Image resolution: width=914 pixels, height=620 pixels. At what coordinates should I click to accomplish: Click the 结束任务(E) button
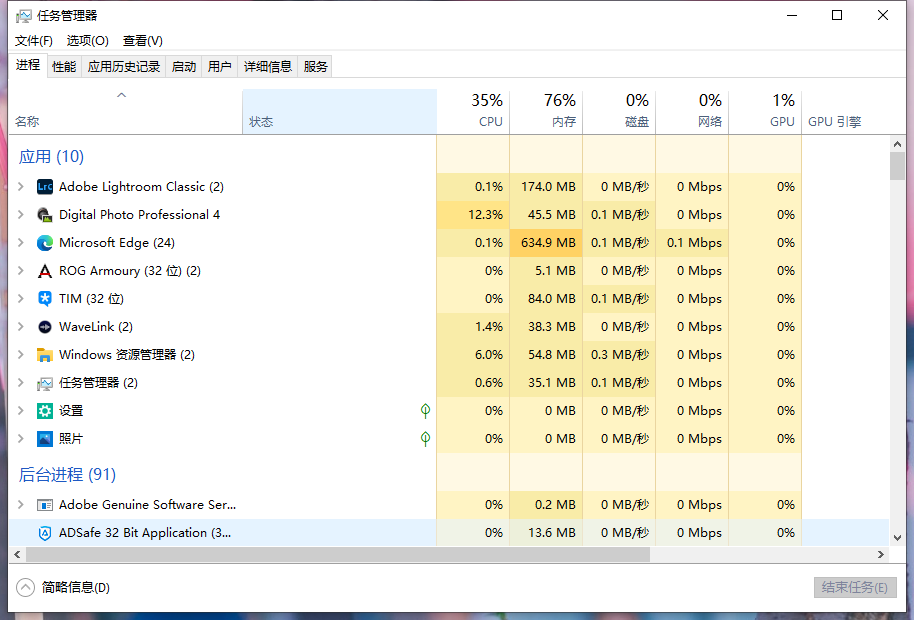click(x=855, y=587)
